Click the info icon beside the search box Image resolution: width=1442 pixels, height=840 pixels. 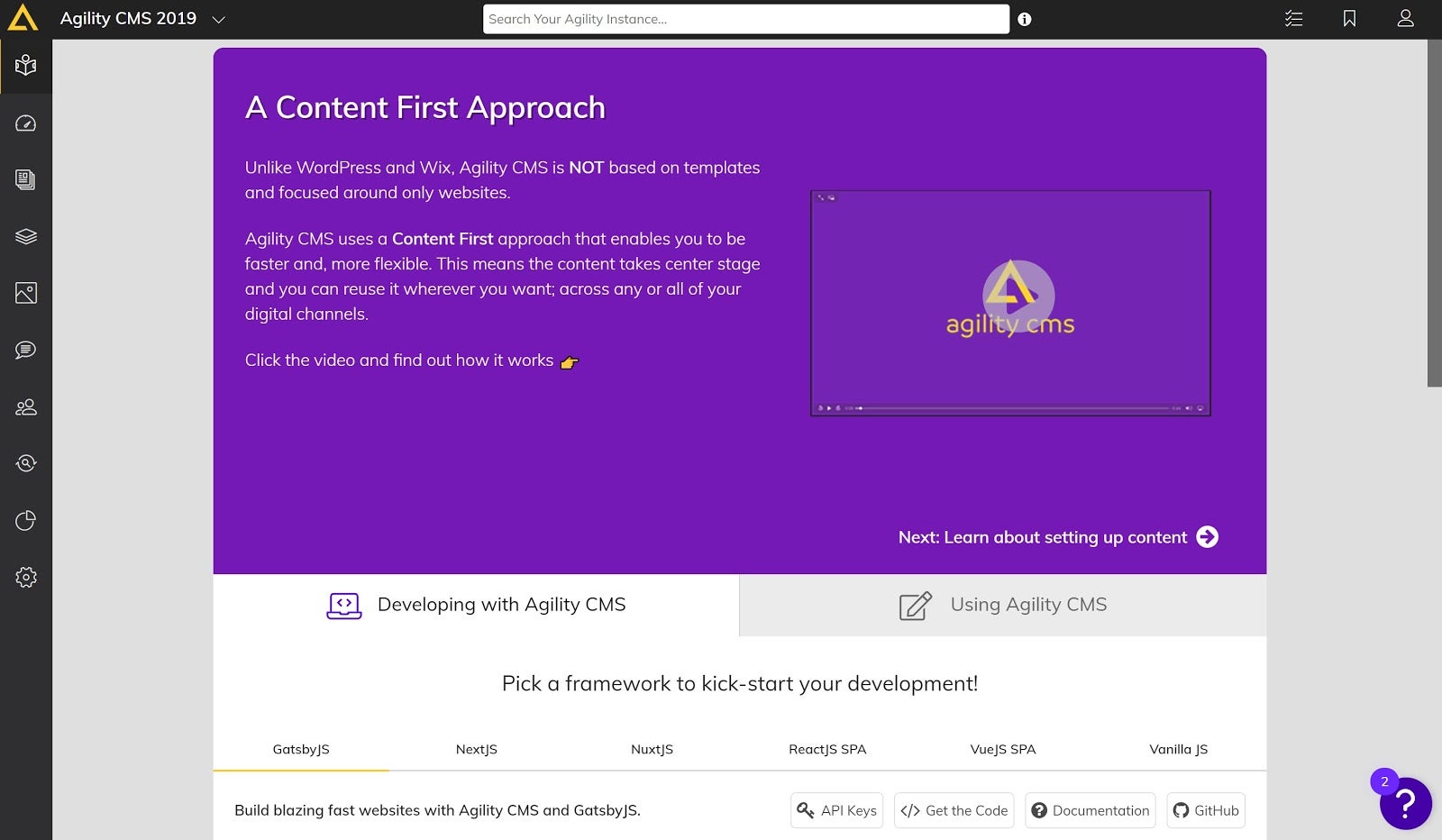(x=1025, y=19)
